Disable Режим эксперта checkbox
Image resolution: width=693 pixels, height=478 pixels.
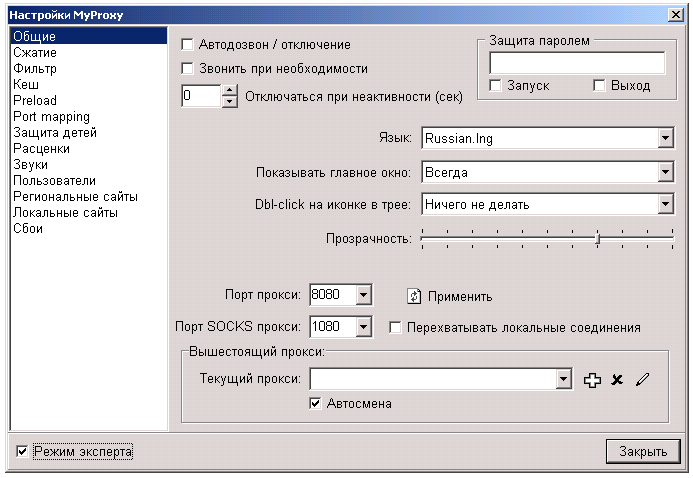coord(22,451)
